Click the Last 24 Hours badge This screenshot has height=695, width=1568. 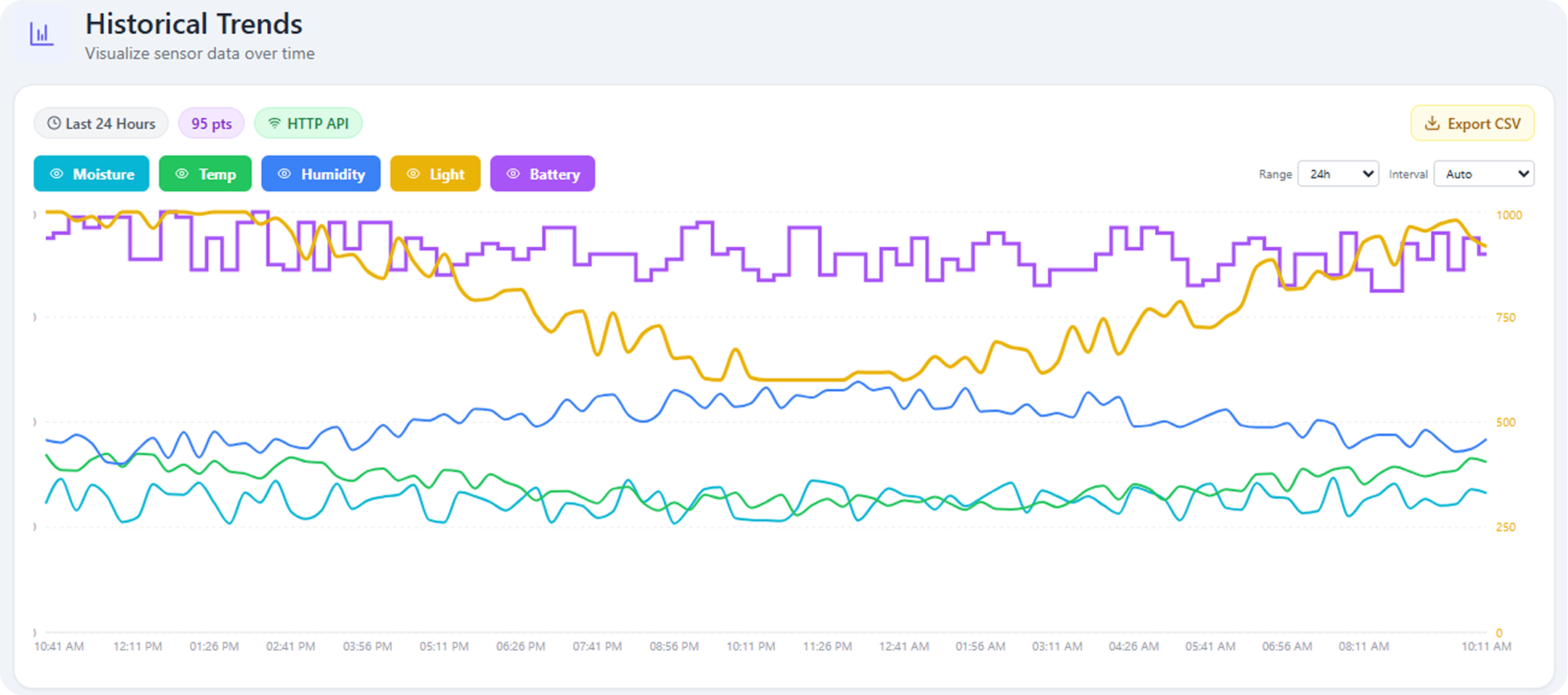[101, 123]
